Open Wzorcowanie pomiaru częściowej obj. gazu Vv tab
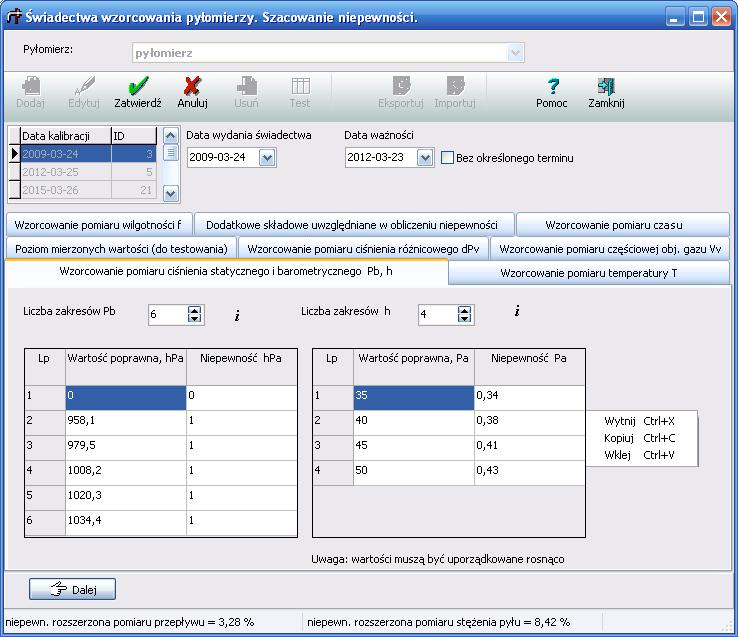This screenshot has width=738, height=637. (x=610, y=249)
